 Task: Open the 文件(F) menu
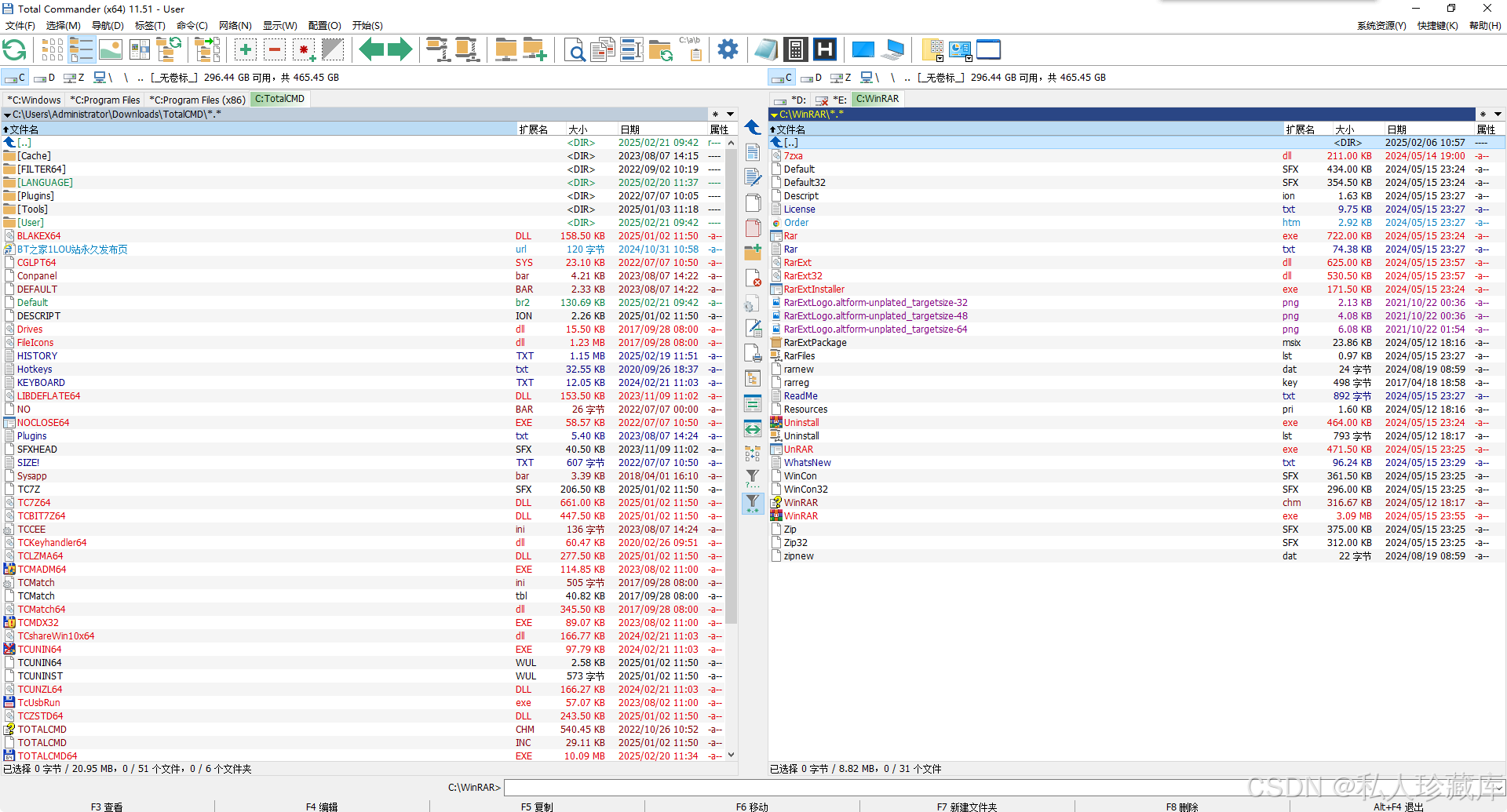coord(20,26)
